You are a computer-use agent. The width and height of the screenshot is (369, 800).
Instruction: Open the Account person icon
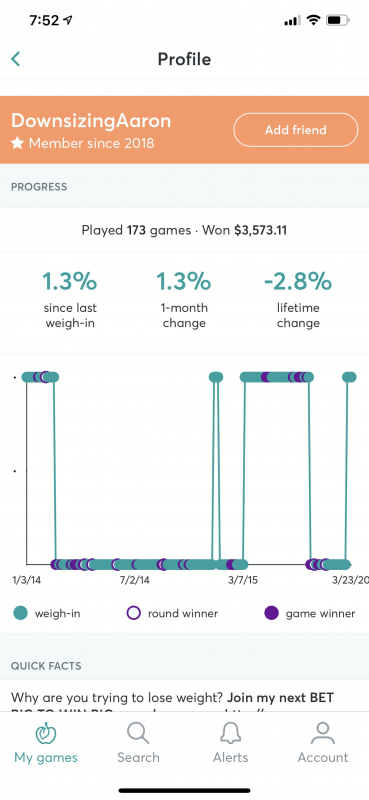[323, 733]
